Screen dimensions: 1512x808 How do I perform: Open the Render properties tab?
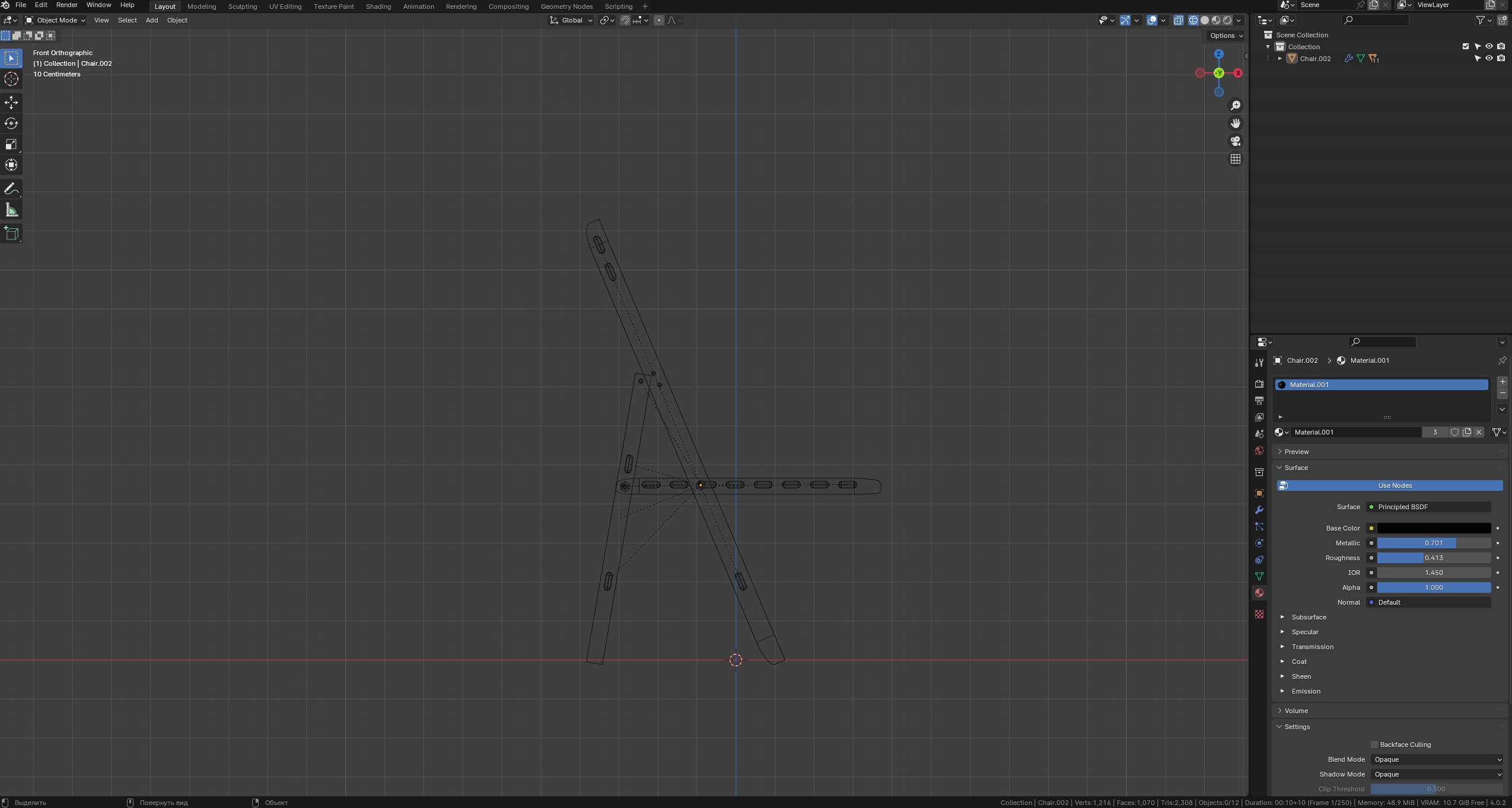(x=1259, y=384)
